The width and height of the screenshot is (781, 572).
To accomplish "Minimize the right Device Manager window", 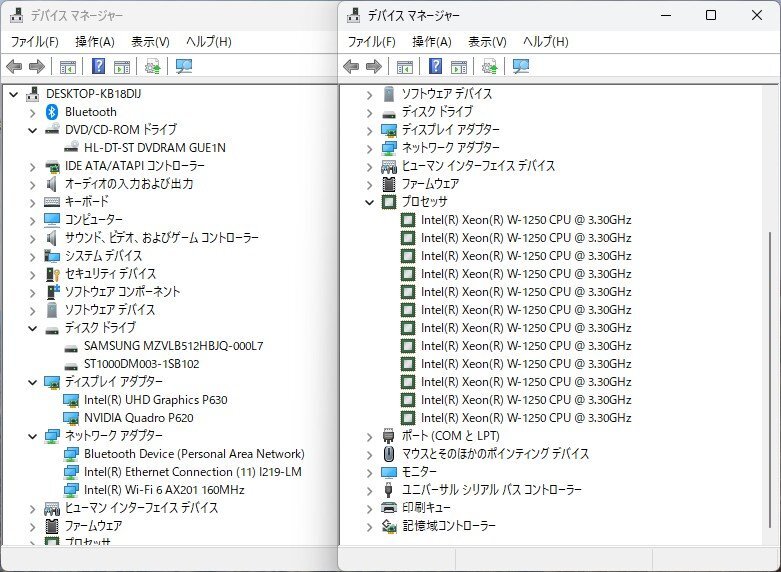I will (667, 15).
